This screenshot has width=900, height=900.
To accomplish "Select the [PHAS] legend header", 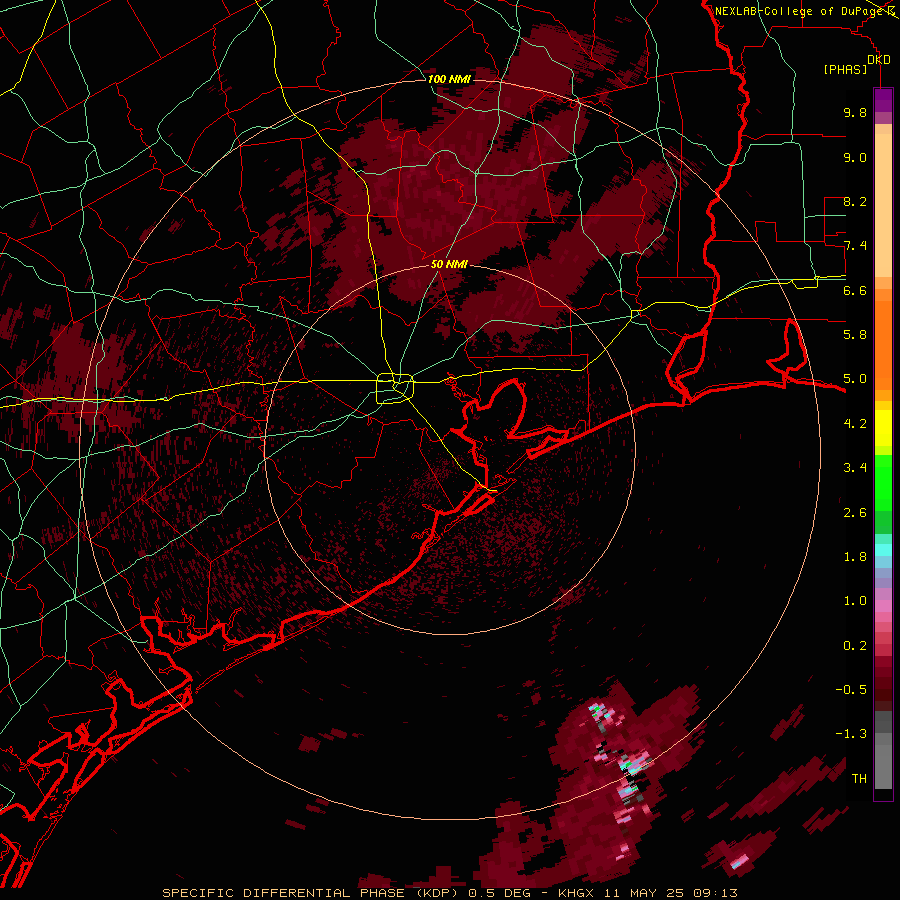I will (845, 69).
